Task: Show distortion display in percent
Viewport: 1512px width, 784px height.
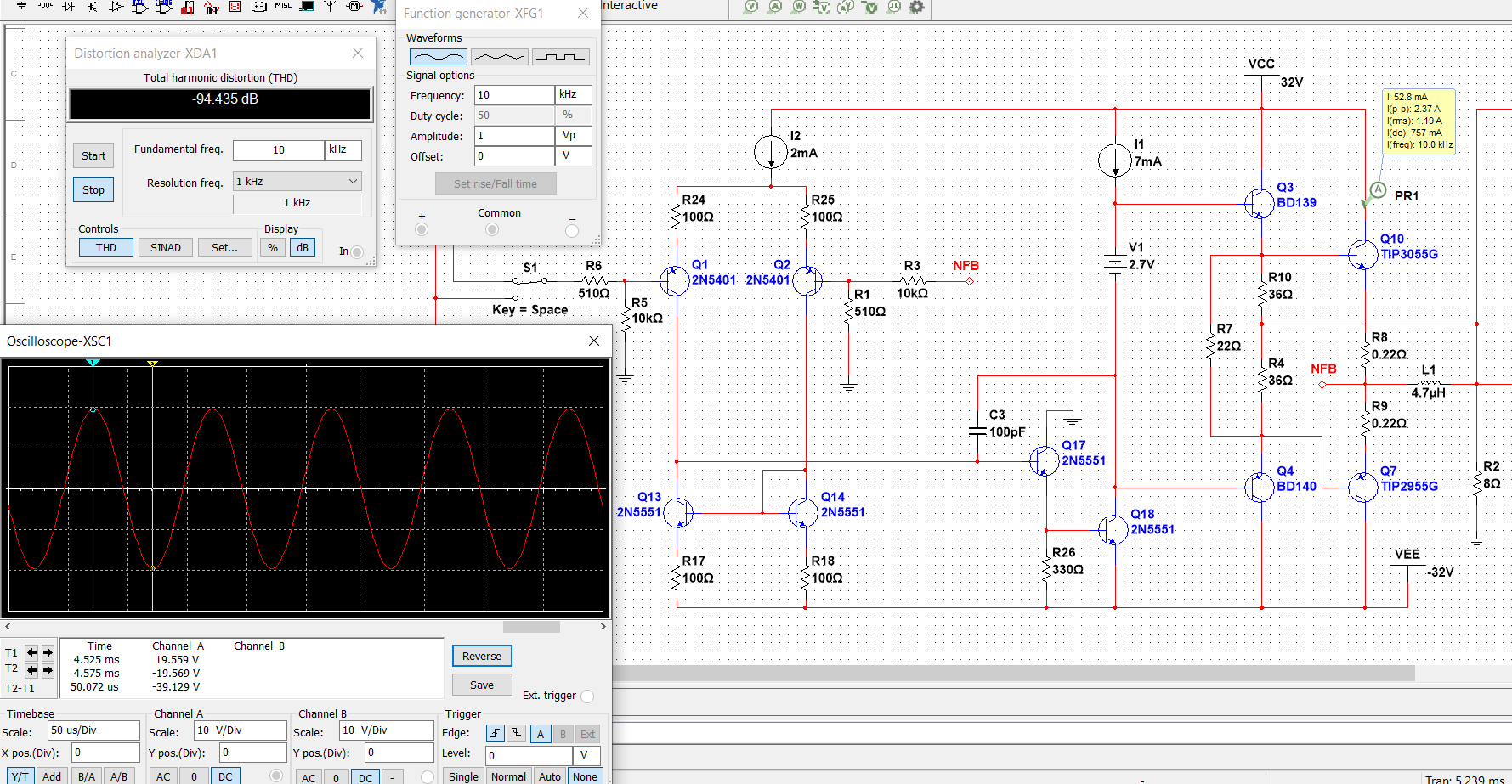Action: point(273,247)
